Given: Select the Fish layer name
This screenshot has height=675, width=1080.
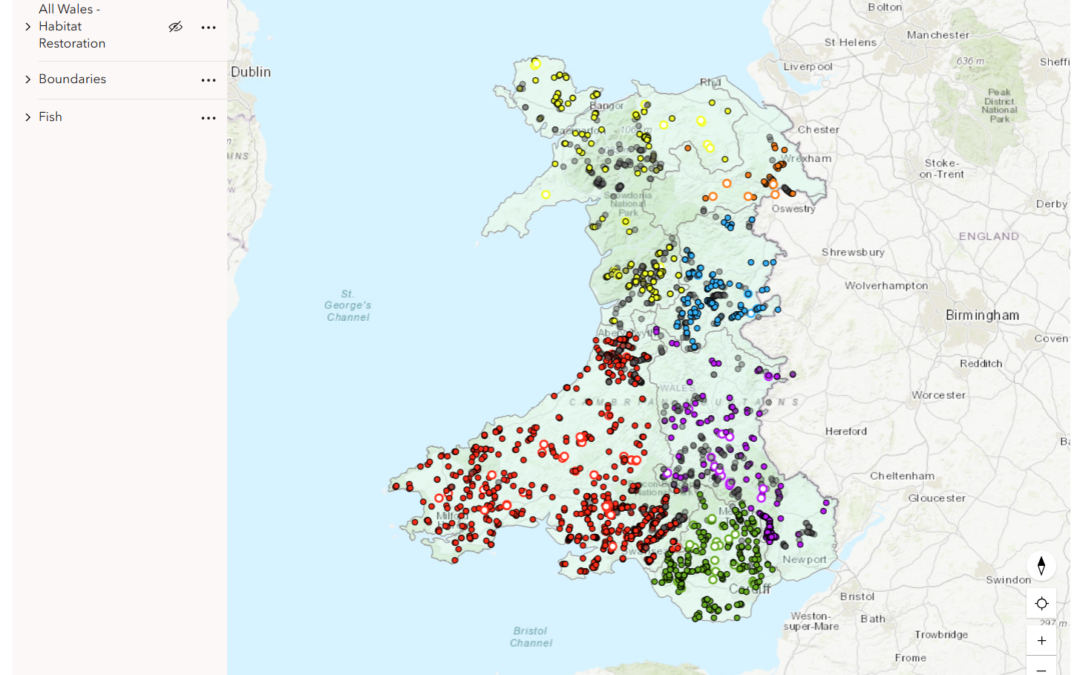Looking at the screenshot, I should [50, 117].
